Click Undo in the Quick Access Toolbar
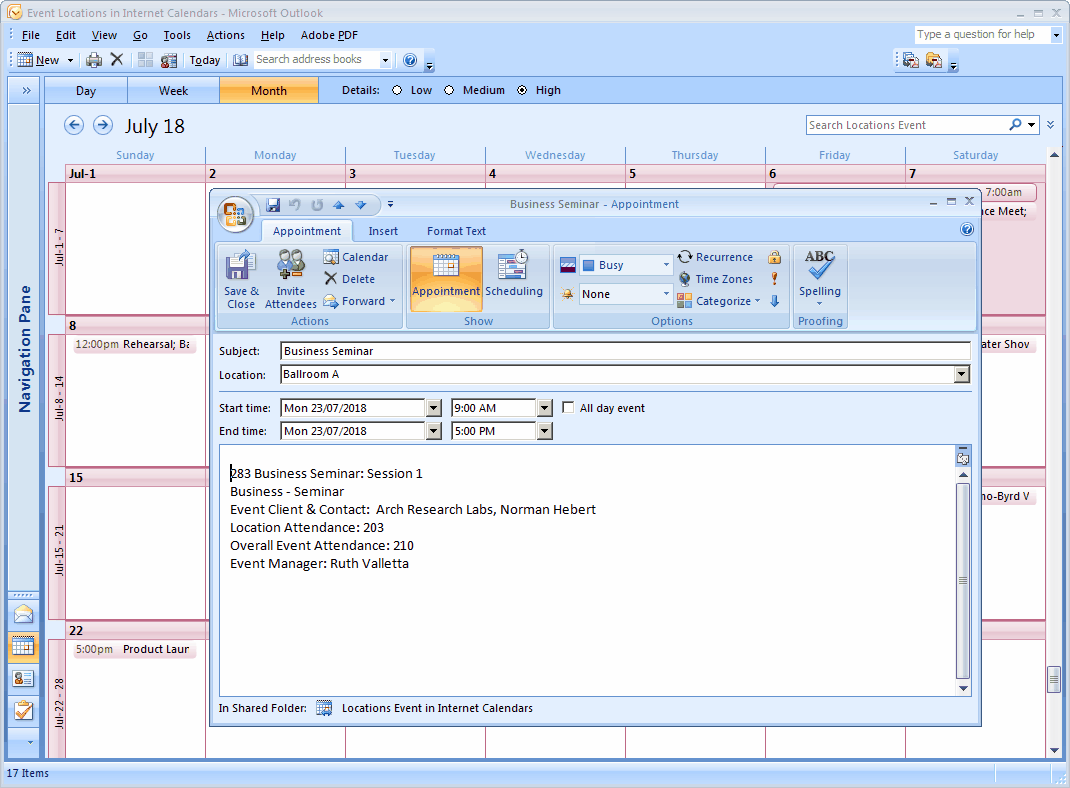The height and width of the screenshot is (788, 1070). [x=295, y=205]
